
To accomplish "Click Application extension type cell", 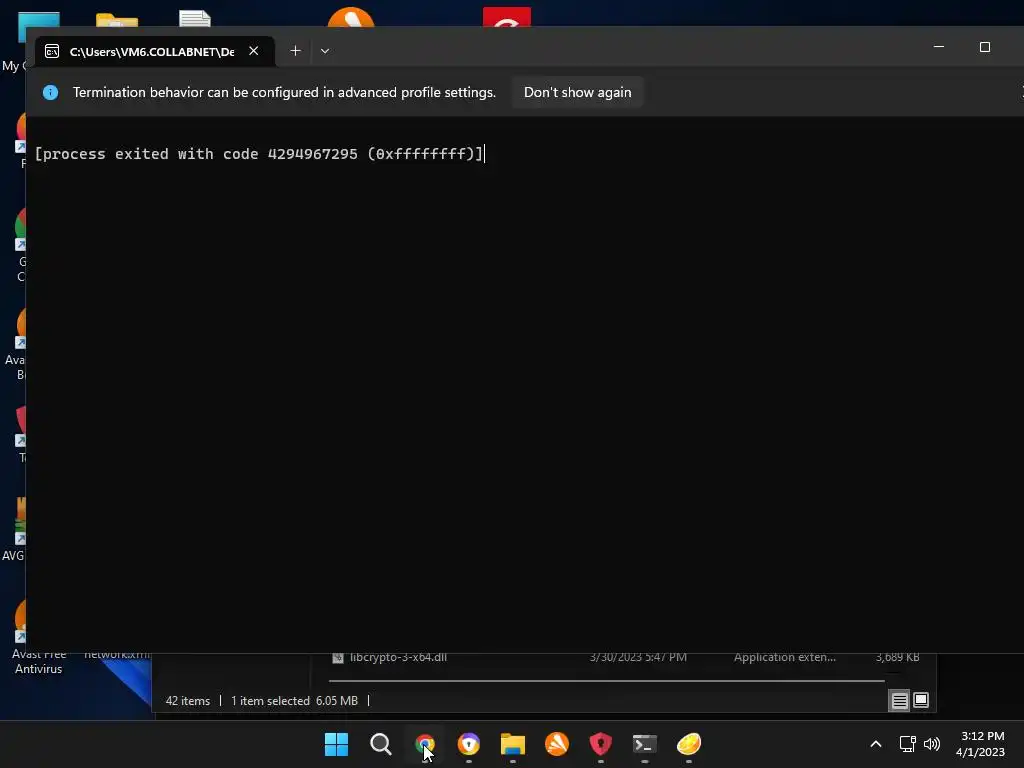I will [784, 658].
